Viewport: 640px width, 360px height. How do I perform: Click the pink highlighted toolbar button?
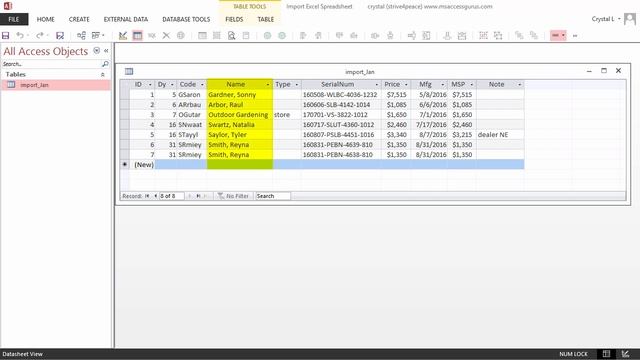[x=558, y=36]
